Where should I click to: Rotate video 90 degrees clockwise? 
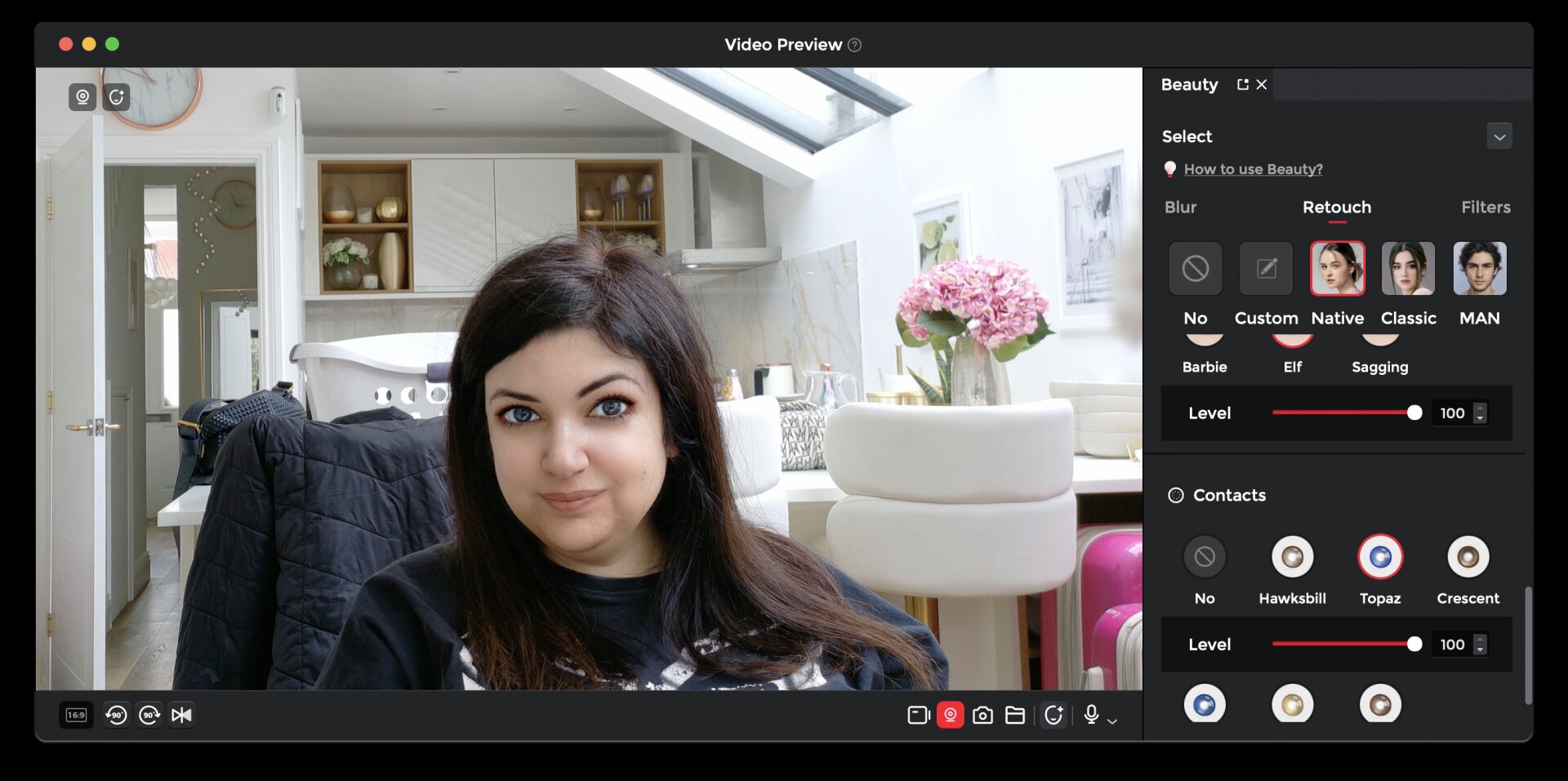pyautogui.click(x=149, y=716)
